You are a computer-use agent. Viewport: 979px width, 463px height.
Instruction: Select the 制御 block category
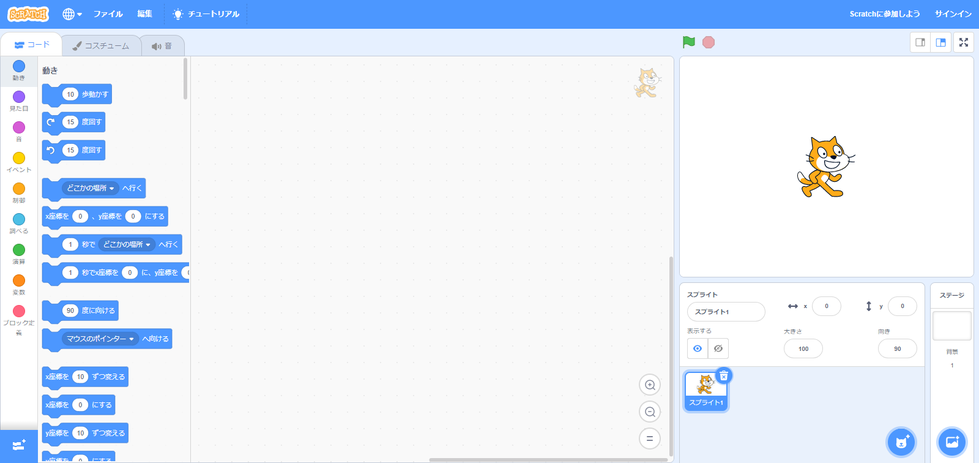[x=19, y=193]
